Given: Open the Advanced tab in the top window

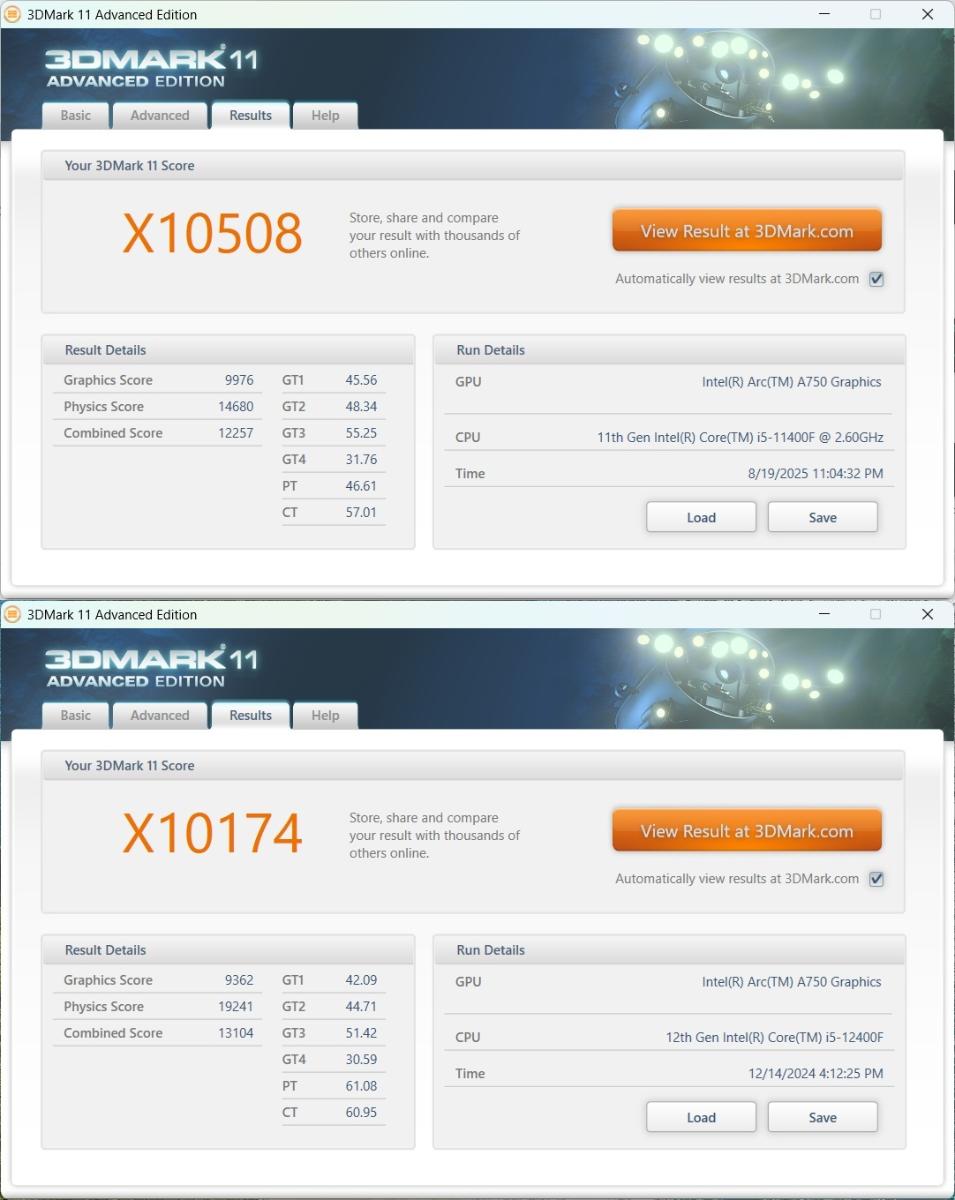Looking at the screenshot, I should [x=160, y=115].
